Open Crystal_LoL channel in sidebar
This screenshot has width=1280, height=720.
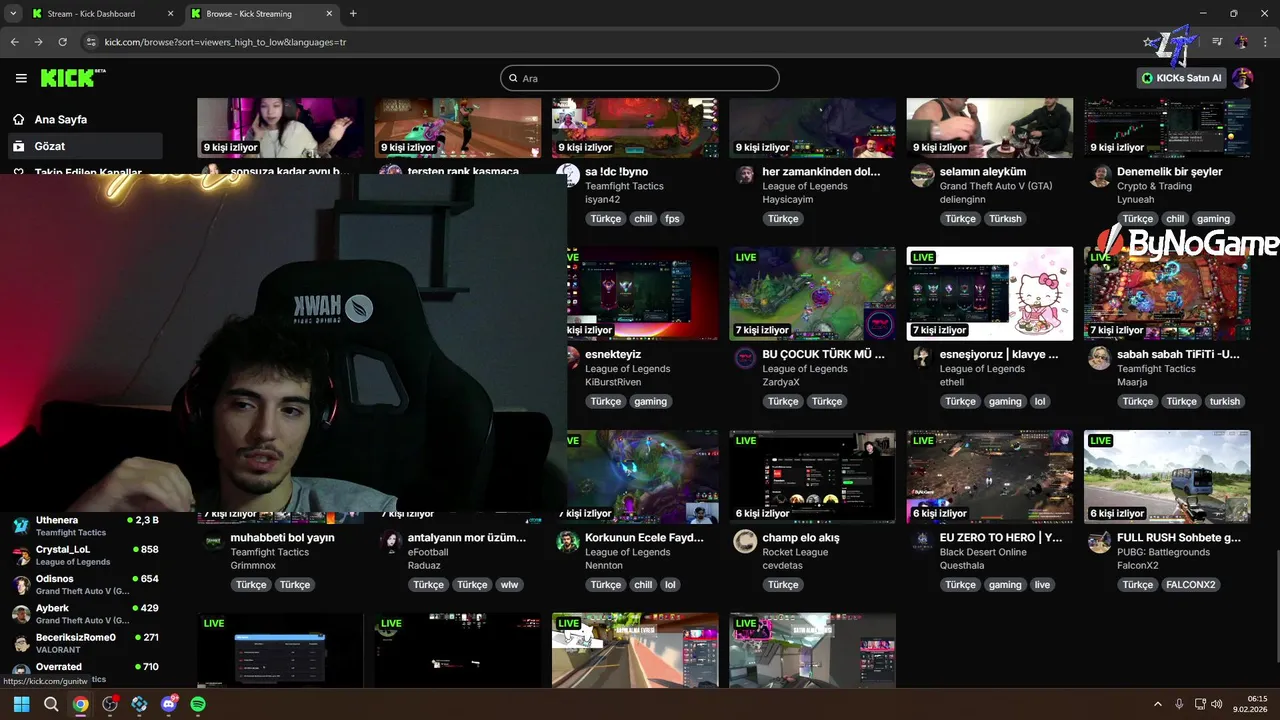(x=84, y=554)
